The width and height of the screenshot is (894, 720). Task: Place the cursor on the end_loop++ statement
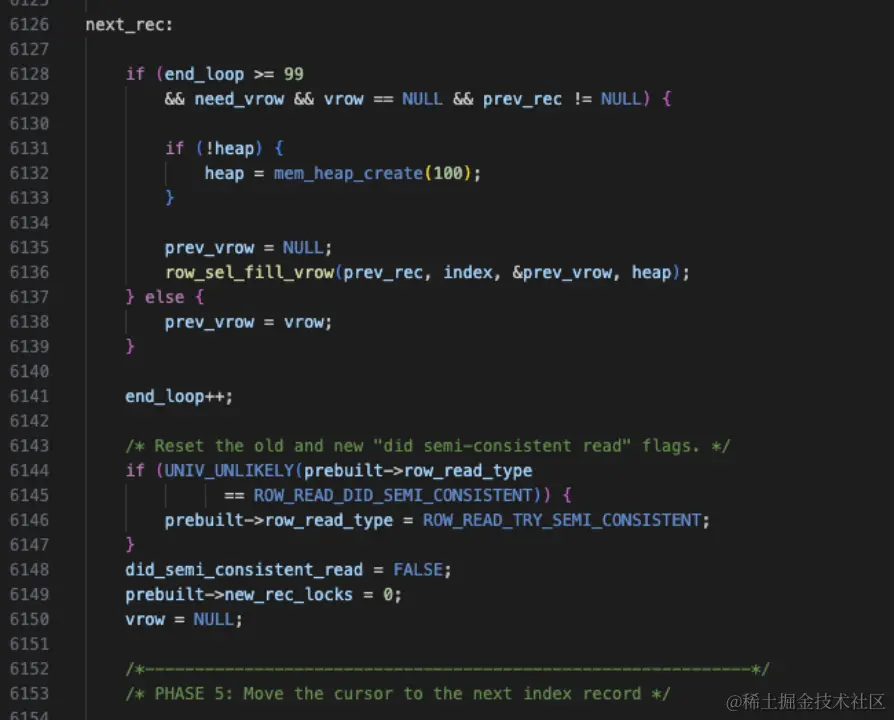click(179, 397)
